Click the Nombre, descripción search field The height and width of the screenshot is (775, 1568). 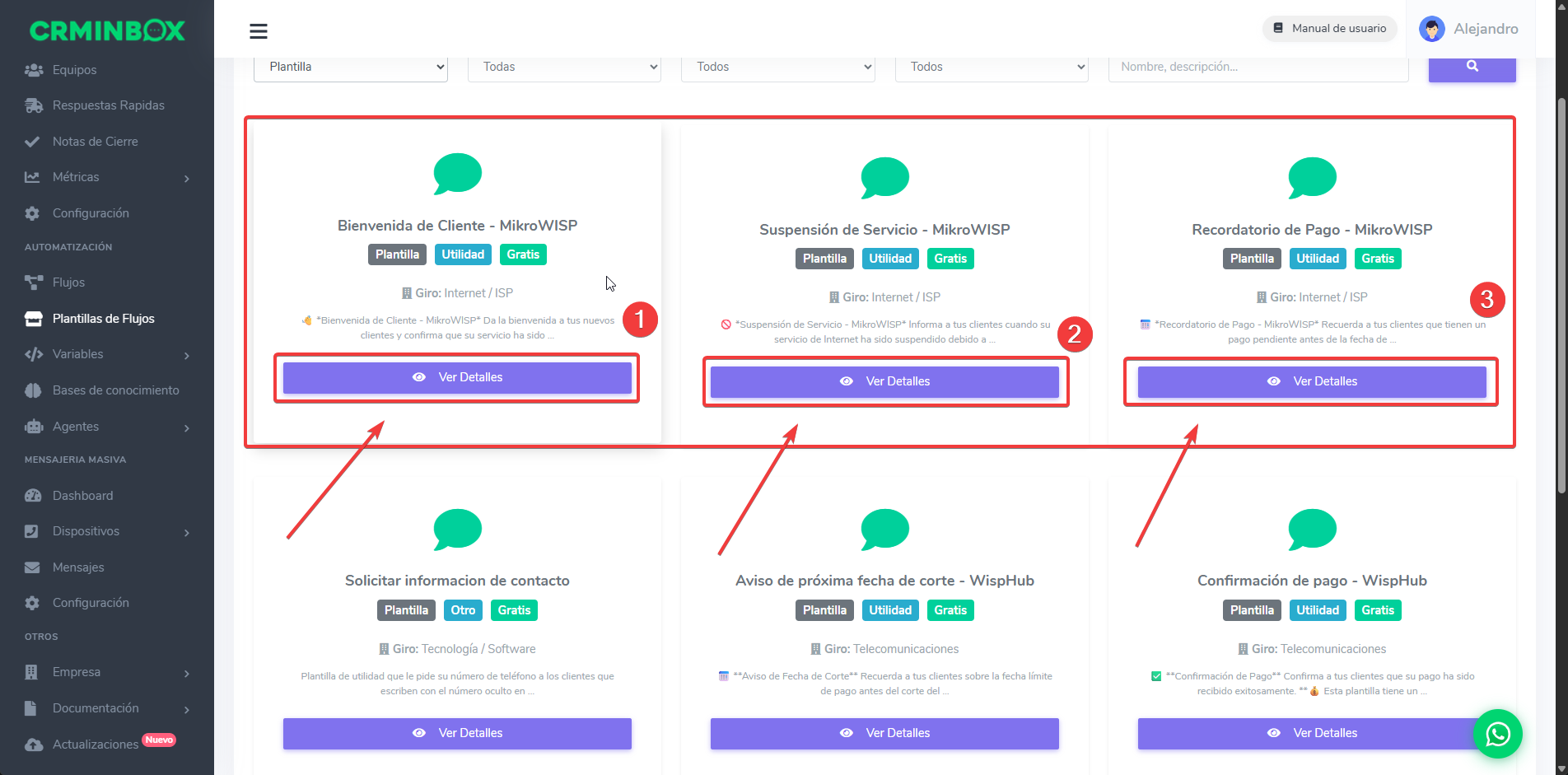[1258, 68]
